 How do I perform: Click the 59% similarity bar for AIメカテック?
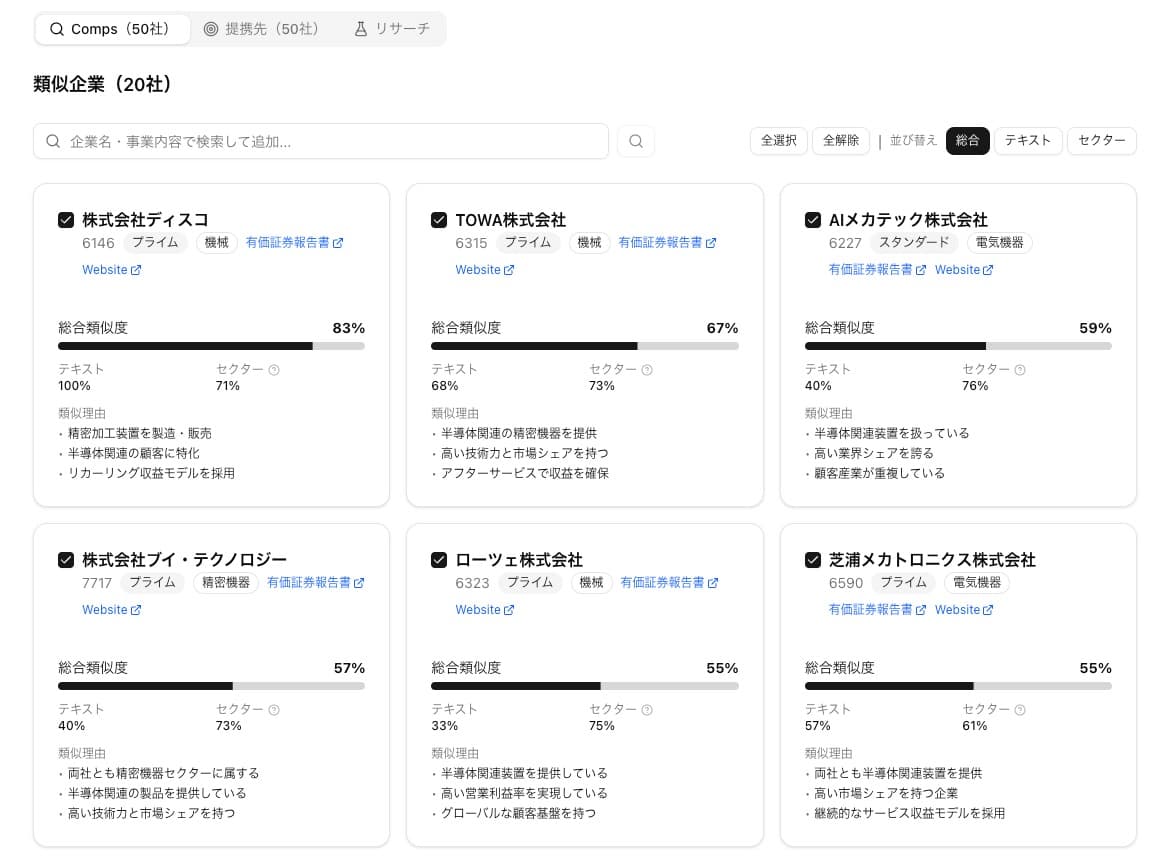click(958, 346)
